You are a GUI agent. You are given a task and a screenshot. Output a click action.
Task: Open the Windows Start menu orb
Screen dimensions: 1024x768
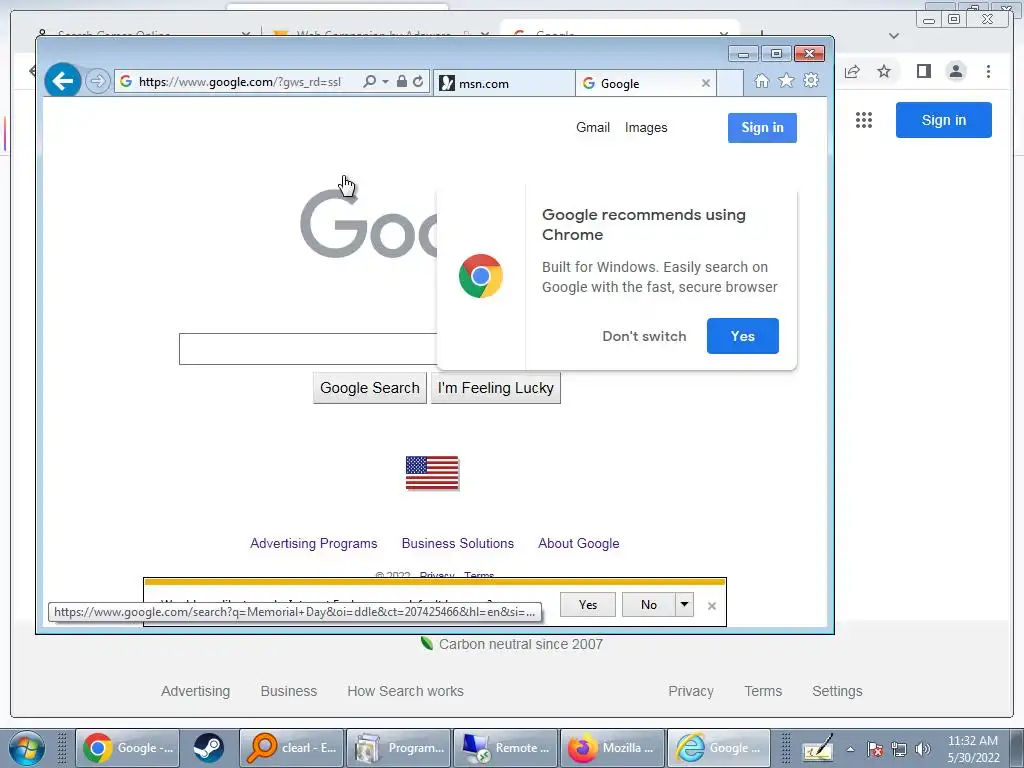(x=26, y=748)
